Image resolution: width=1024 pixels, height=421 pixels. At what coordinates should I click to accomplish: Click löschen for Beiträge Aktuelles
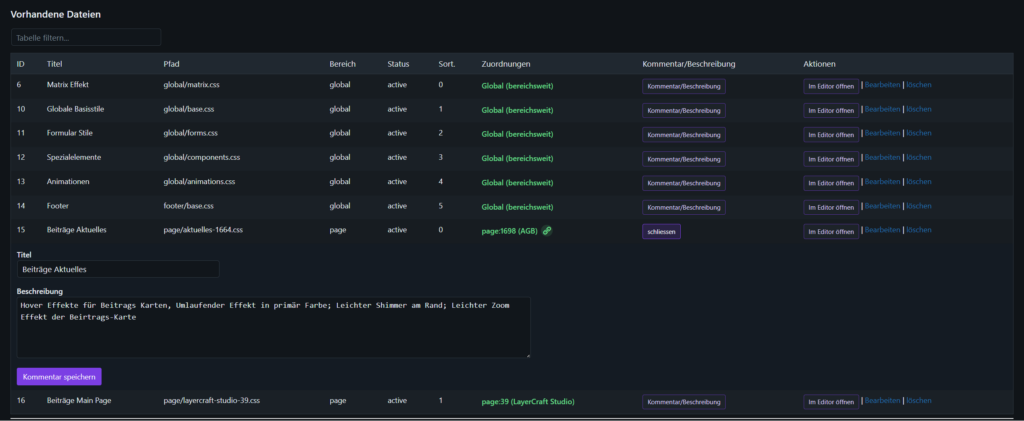(919, 230)
